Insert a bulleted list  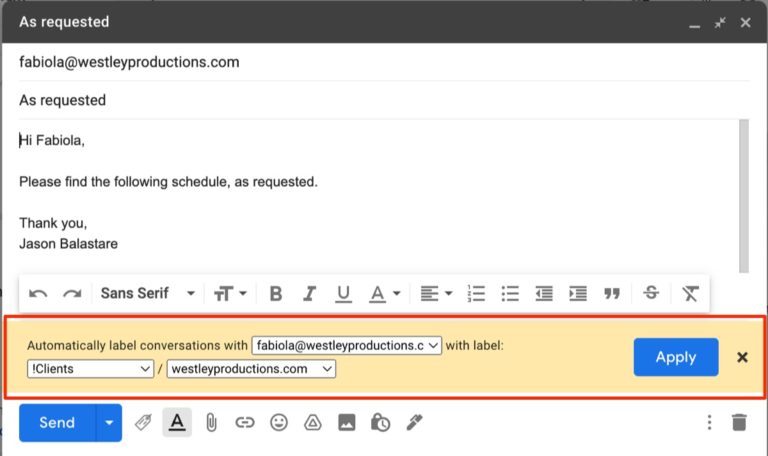(x=510, y=294)
